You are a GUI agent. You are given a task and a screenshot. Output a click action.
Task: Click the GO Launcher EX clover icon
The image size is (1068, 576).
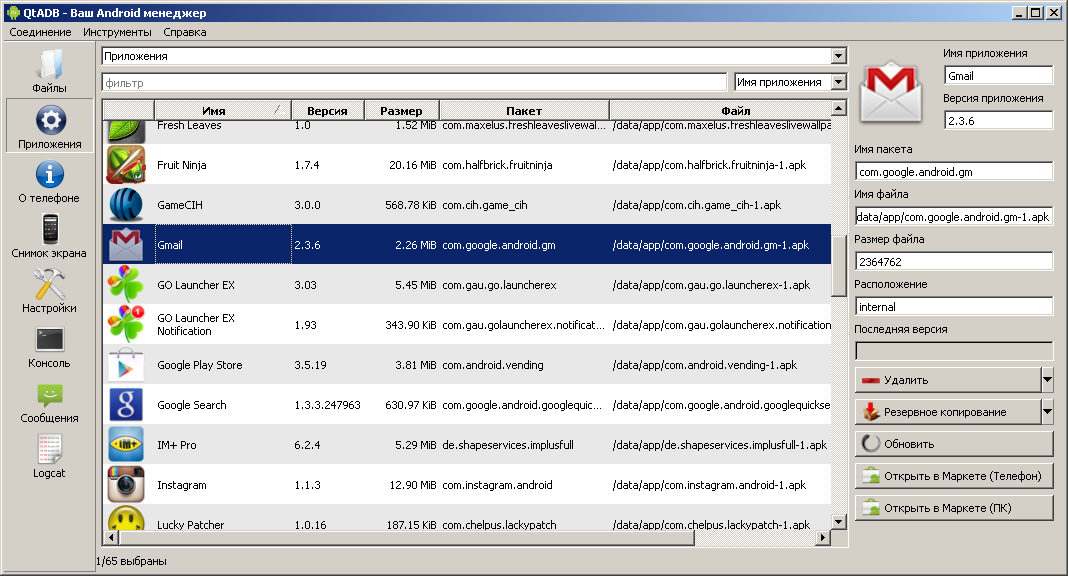pyautogui.click(x=126, y=285)
